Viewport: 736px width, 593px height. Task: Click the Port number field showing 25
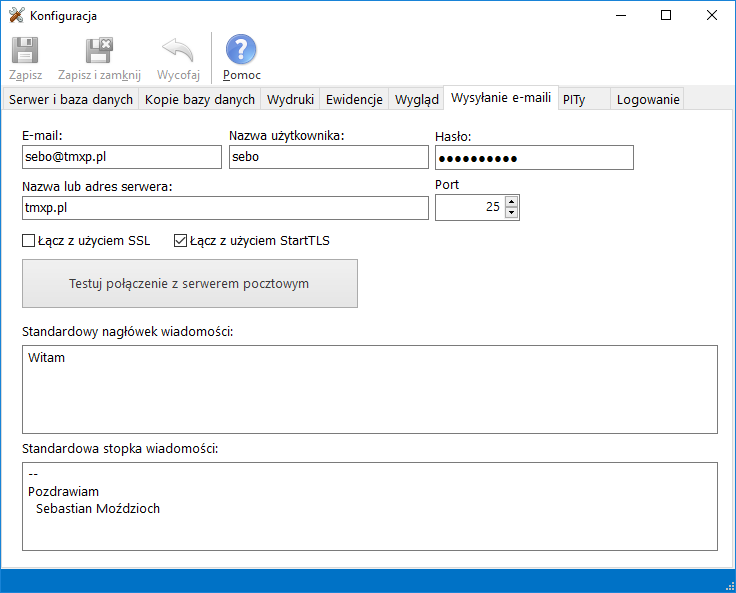coord(470,207)
